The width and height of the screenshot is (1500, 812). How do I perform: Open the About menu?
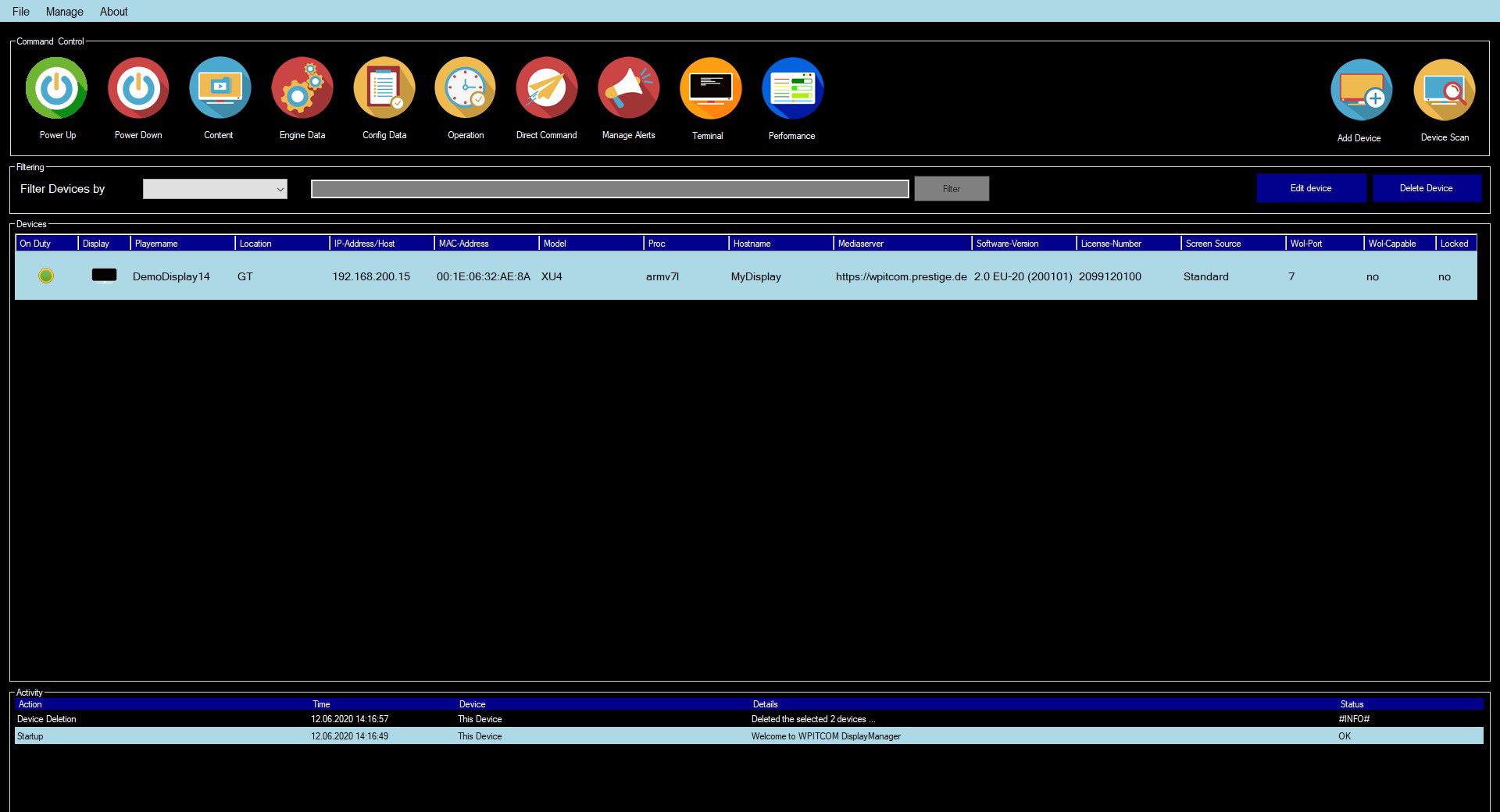coord(113,11)
